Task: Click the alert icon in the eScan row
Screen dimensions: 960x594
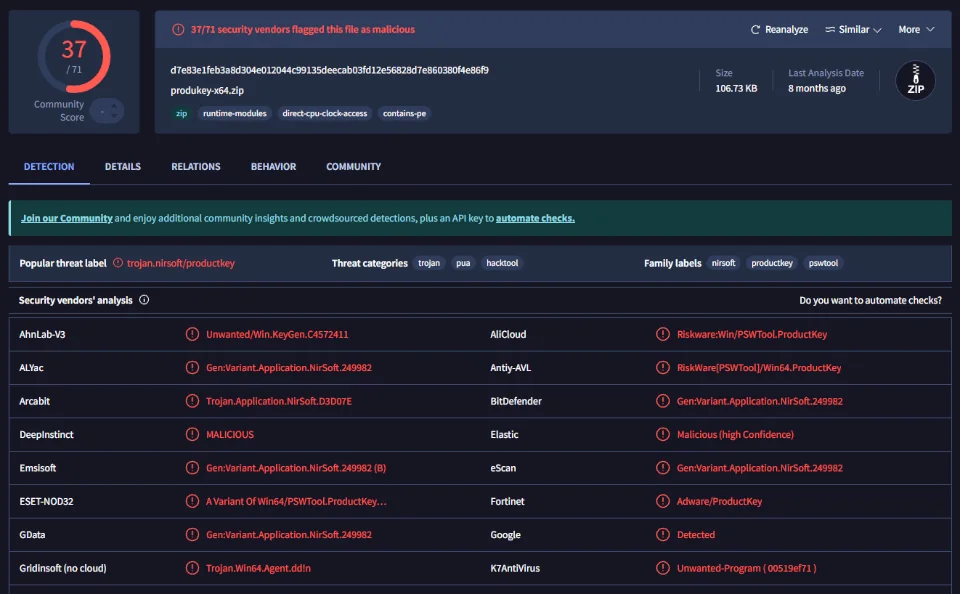Action: point(662,468)
